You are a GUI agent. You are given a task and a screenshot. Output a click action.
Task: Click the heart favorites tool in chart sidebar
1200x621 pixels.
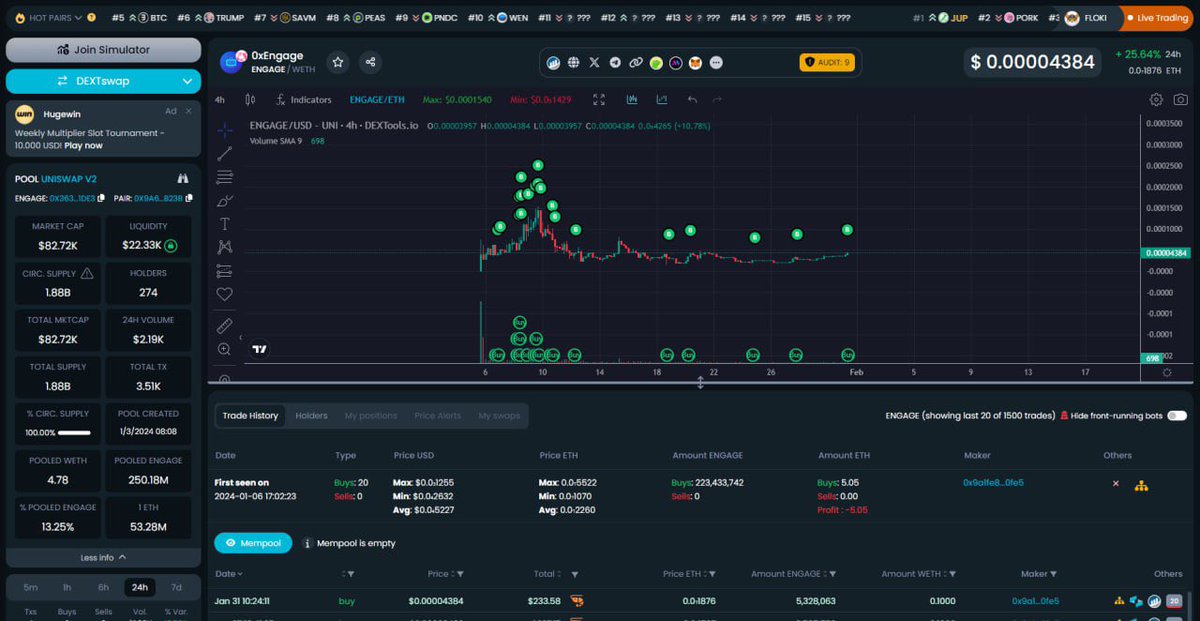(x=225, y=294)
